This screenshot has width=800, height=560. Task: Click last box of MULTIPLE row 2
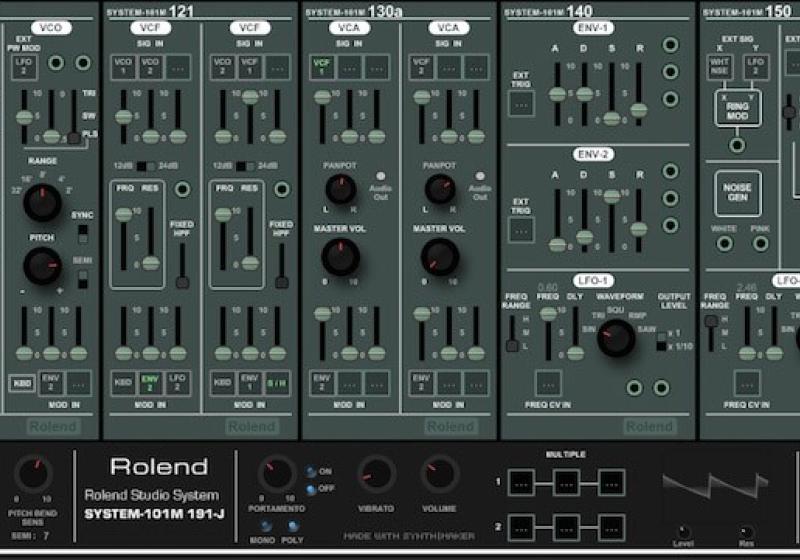click(611, 528)
